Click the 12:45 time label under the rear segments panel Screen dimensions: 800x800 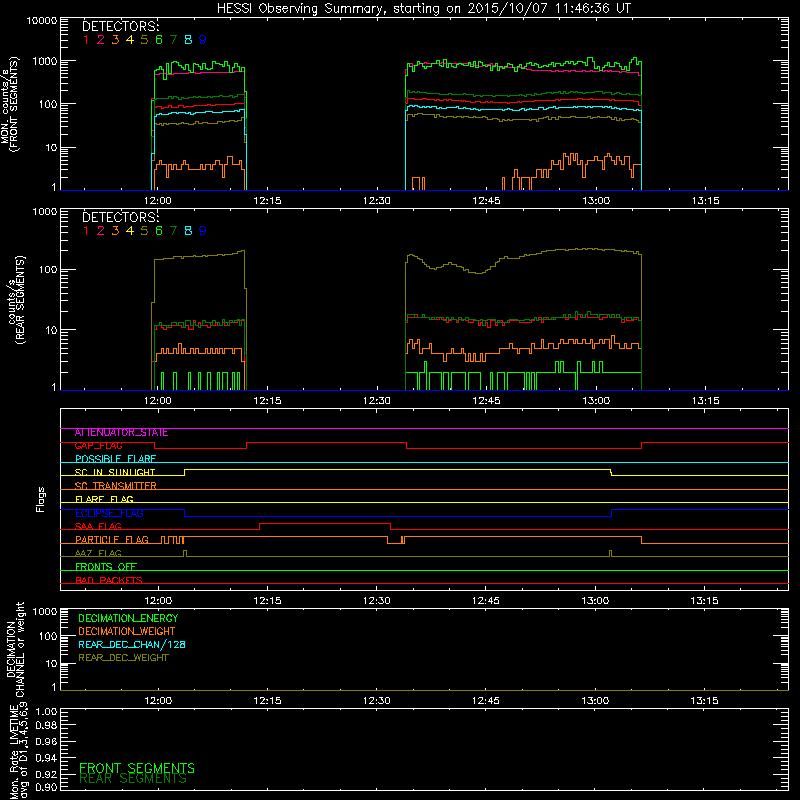click(486, 401)
